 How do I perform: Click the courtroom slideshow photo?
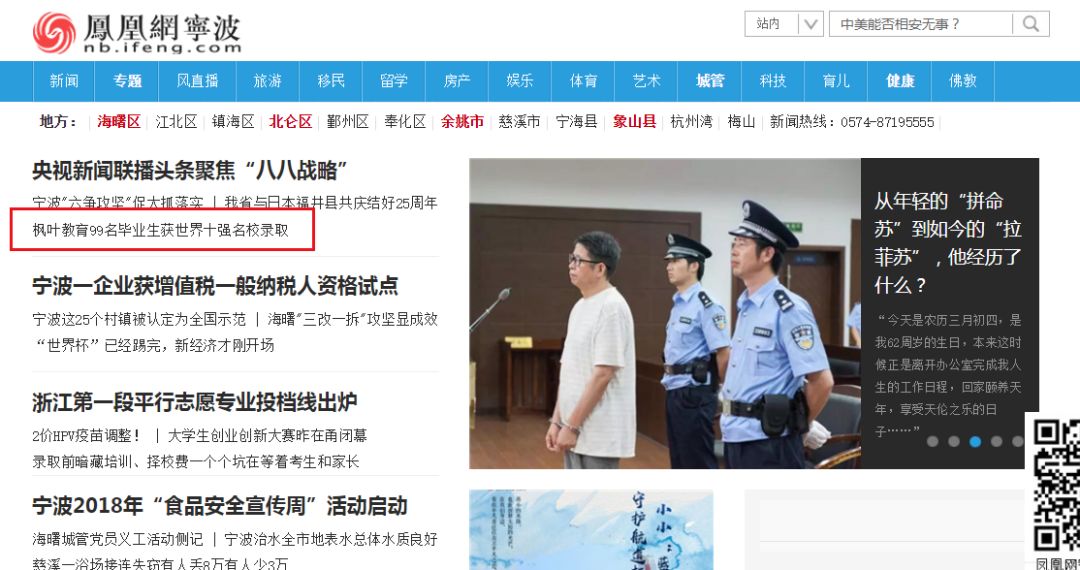coord(665,313)
